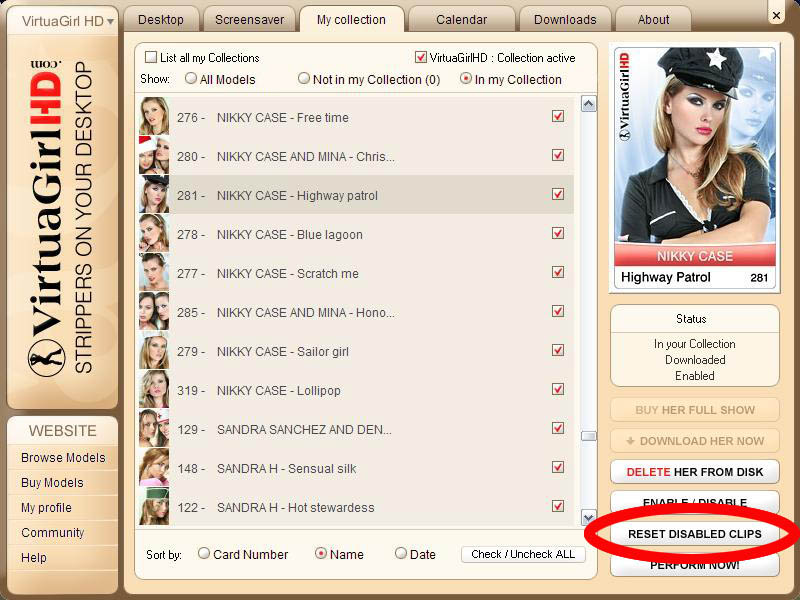Toggle card 279 Sailor girl checkbox
The width and height of the screenshot is (800, 600).
558,350
